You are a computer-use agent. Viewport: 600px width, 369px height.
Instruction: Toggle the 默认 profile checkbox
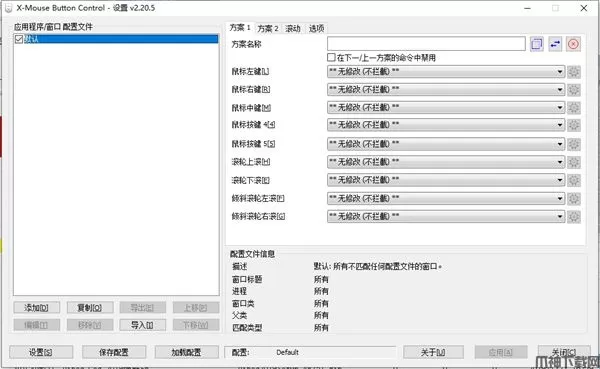pyautogui.click(x=19, y=39)
